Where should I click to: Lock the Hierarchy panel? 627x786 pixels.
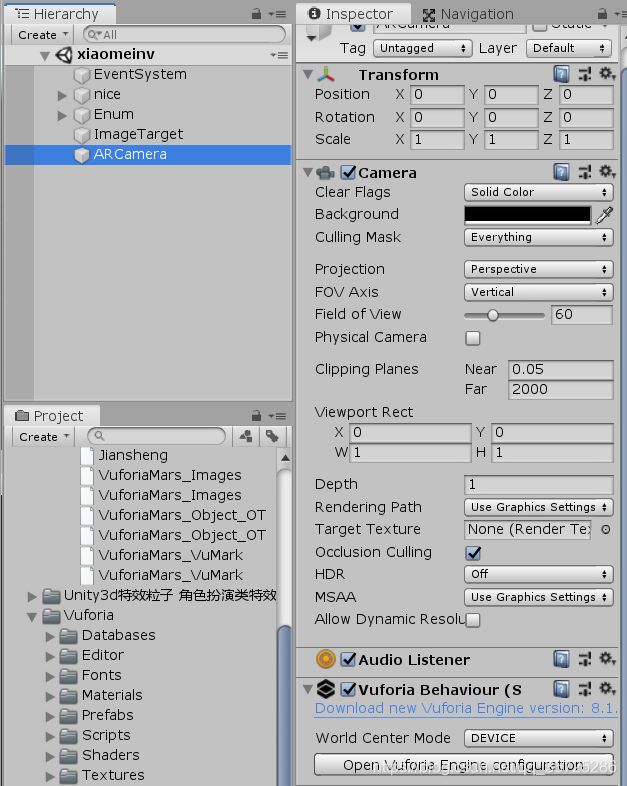256,14
